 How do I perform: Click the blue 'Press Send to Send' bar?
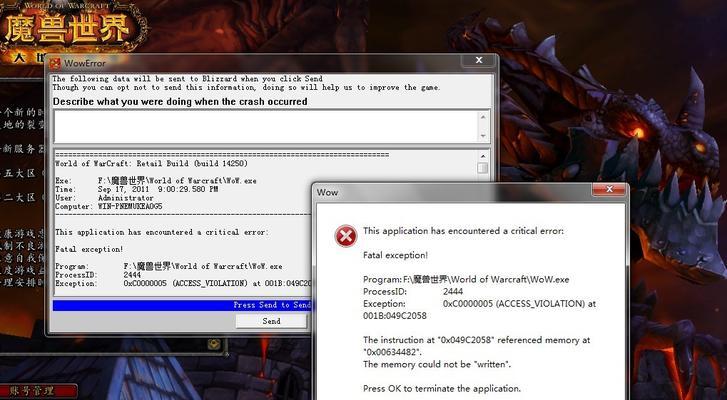point(182,305)
